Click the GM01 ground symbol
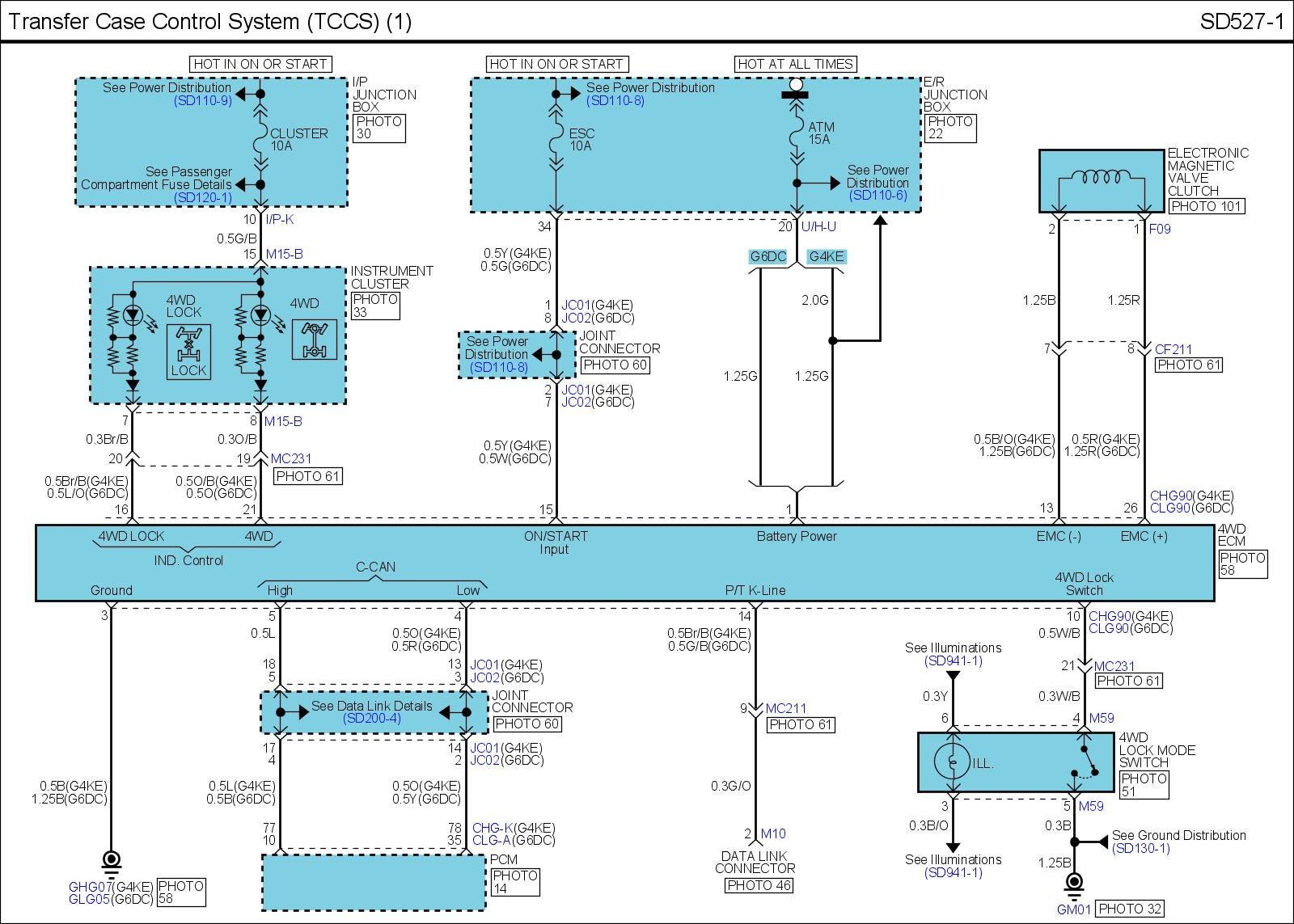1294x924 pixels. [x=1074, y=883]
